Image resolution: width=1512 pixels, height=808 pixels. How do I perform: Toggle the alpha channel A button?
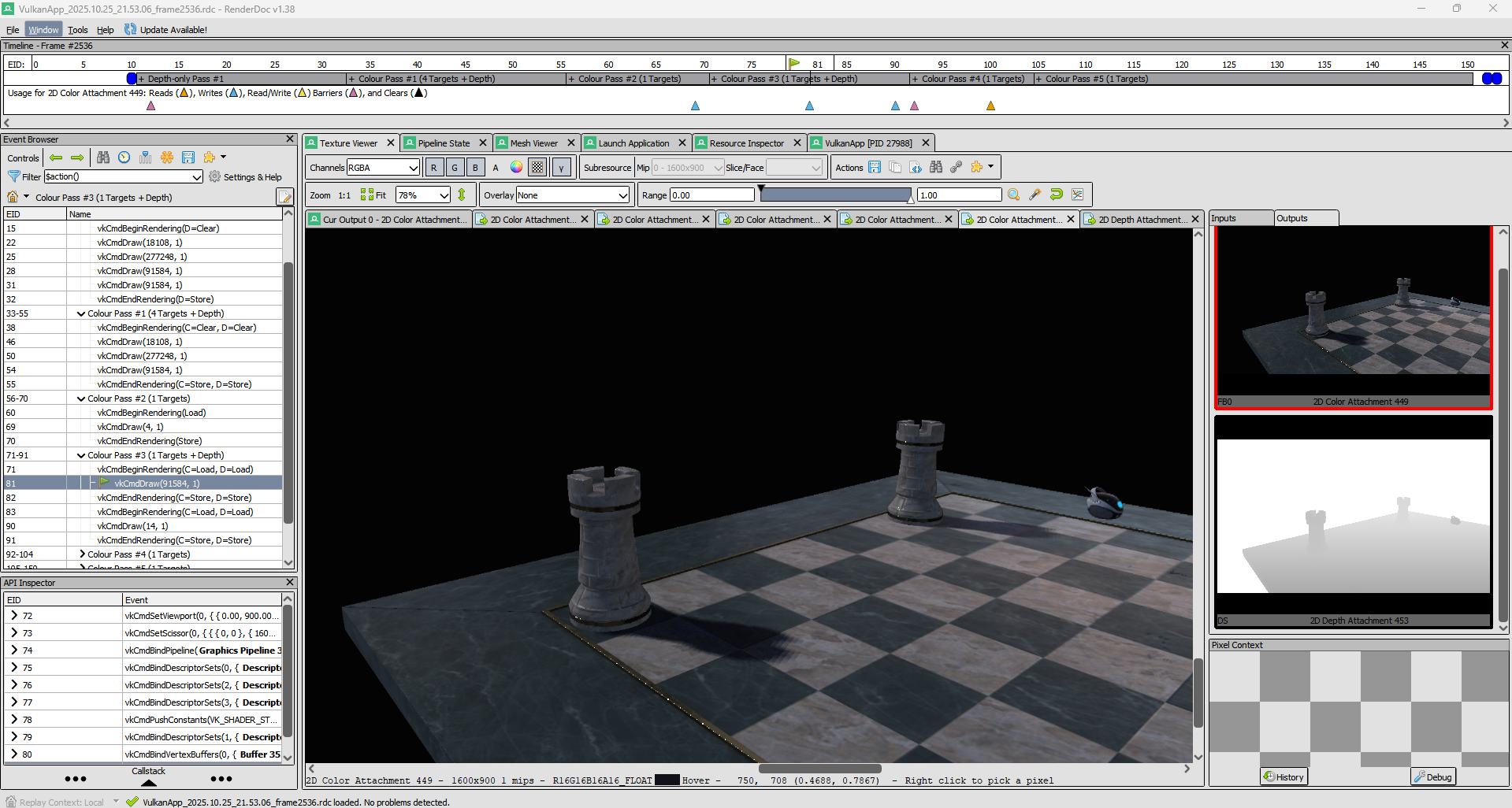click(496, 167)
